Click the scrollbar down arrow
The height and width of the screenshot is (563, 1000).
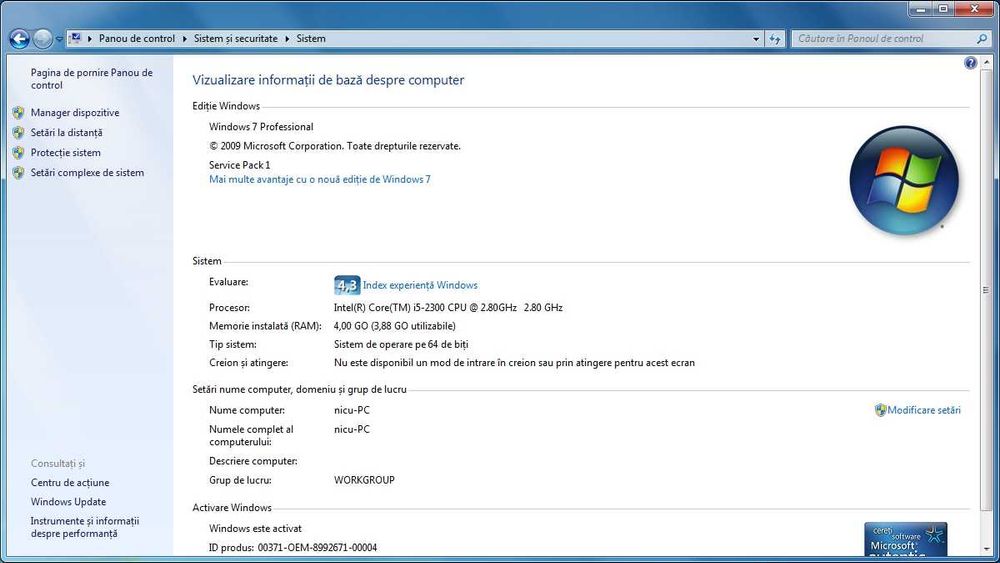coord(987,548)
